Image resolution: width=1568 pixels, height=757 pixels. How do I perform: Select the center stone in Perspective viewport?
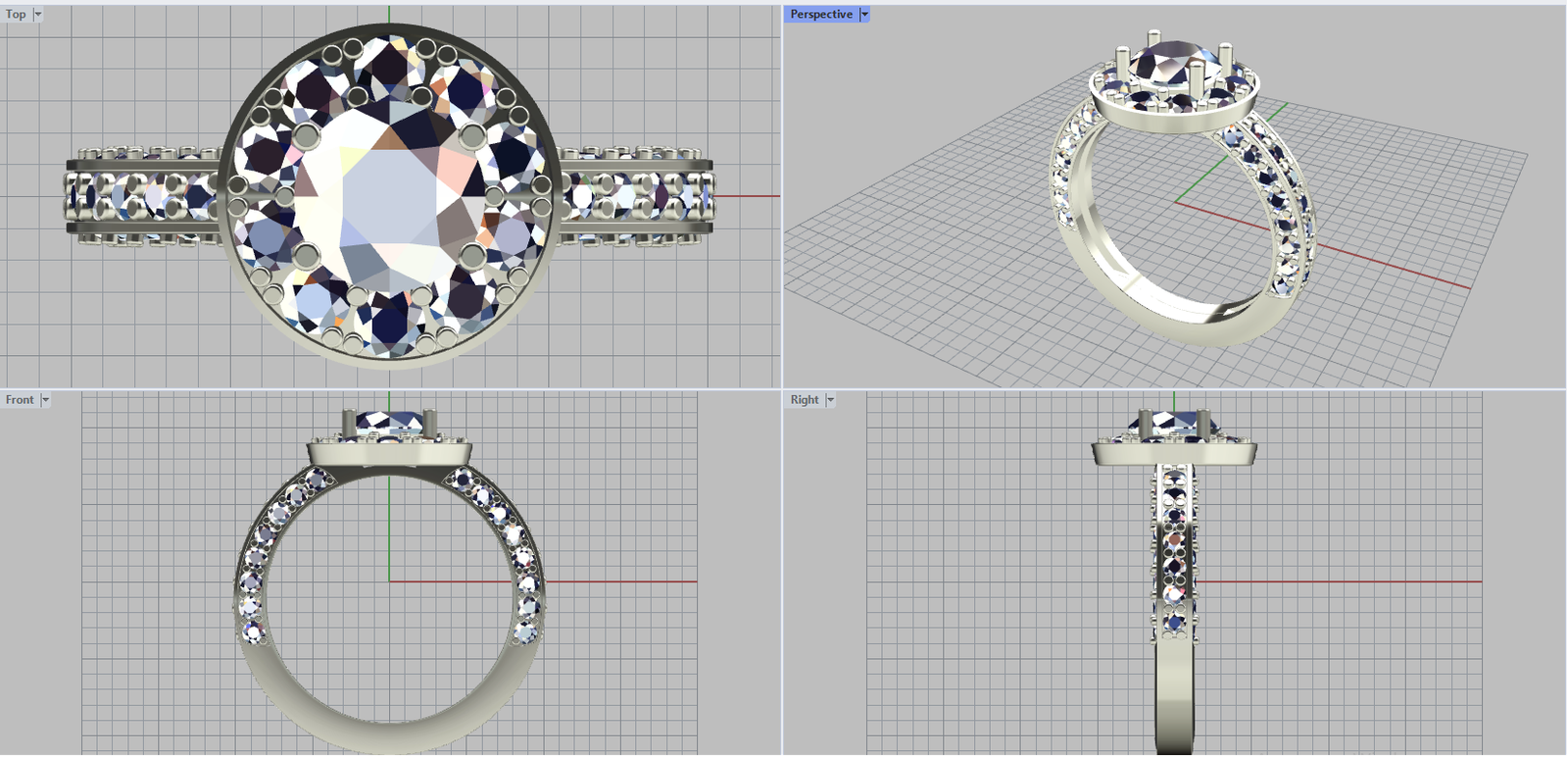coord(1173,62)
